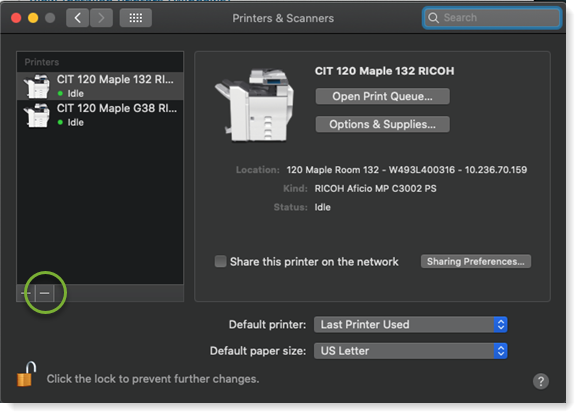
Task: Go forward with the right arrow
Action: tap(101, 18)
